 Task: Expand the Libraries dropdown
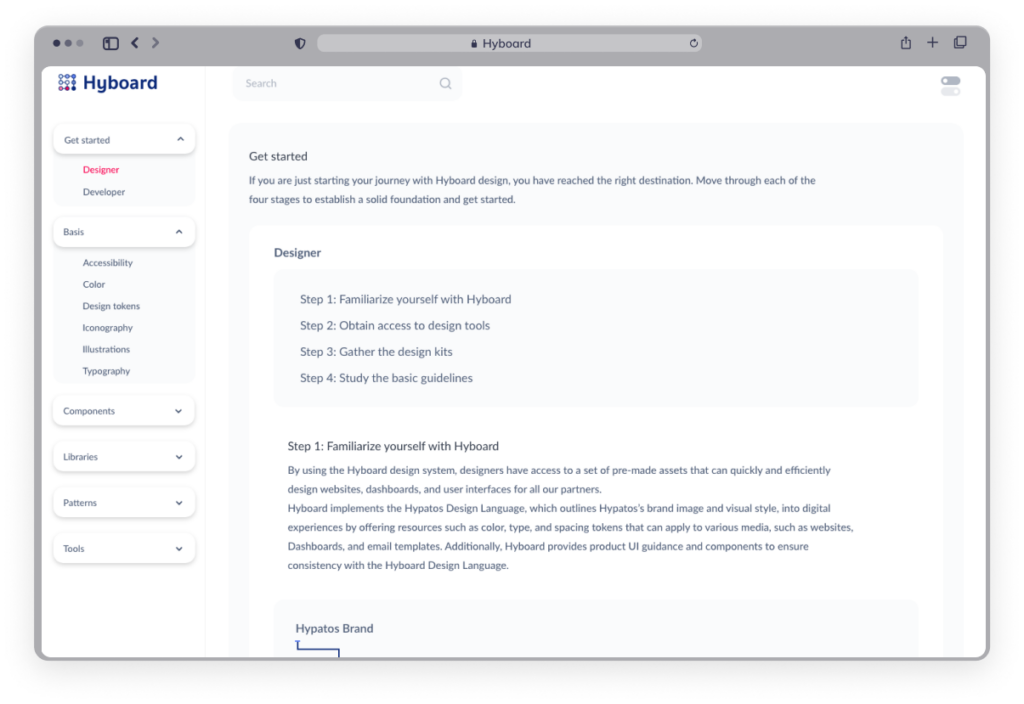click(x=179, y=457)
